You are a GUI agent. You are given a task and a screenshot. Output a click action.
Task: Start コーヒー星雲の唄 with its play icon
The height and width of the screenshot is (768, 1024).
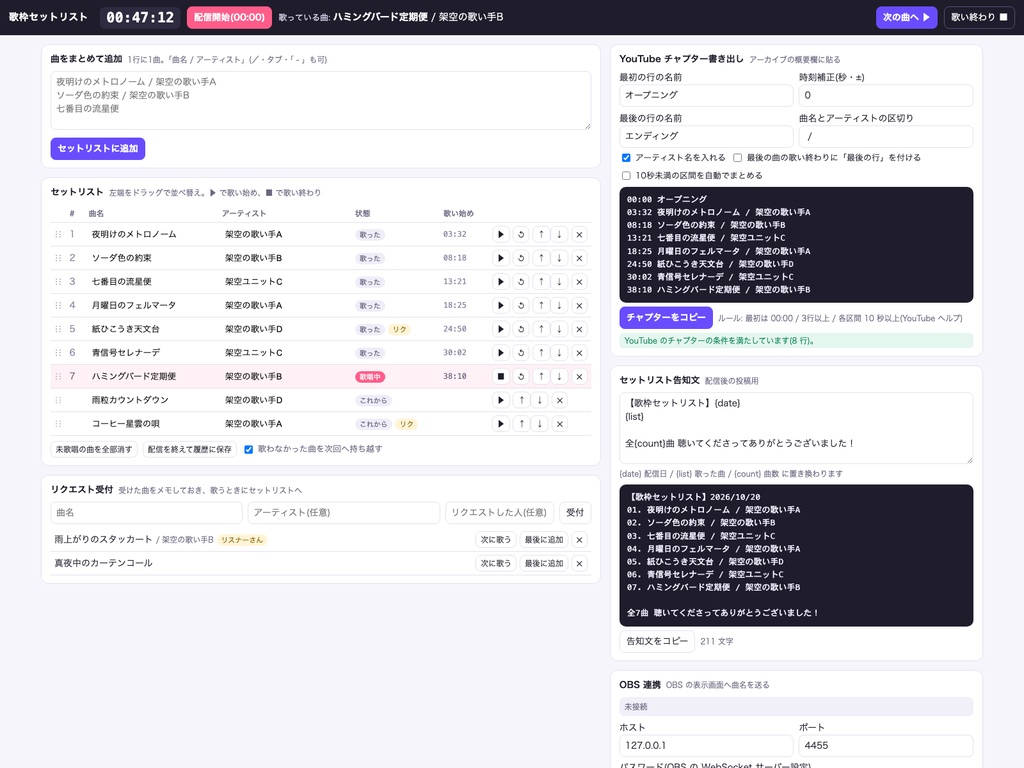pos(501,424)
